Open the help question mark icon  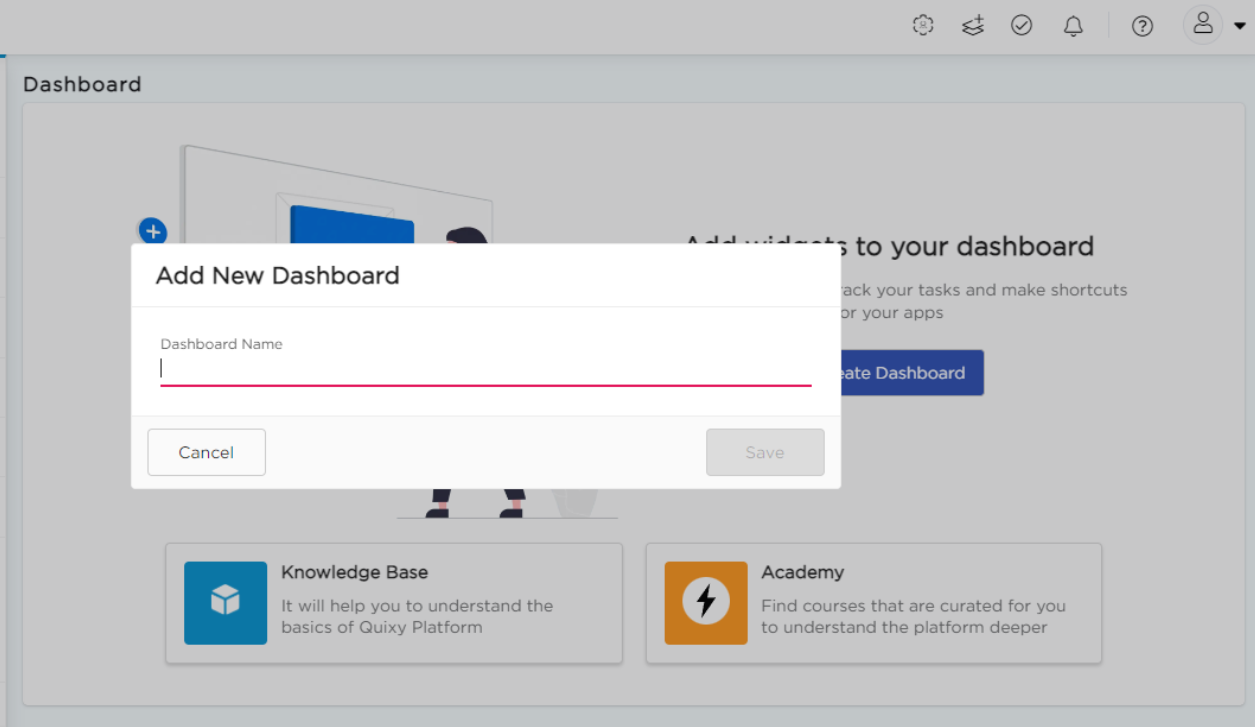(x=1142, y=26)
